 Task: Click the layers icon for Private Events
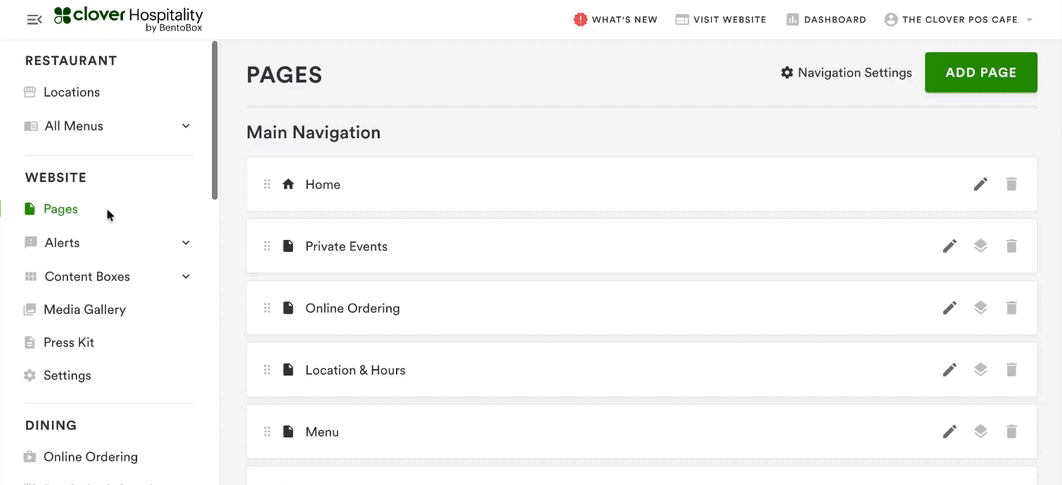pyautogui.click(x=980, y=246)
